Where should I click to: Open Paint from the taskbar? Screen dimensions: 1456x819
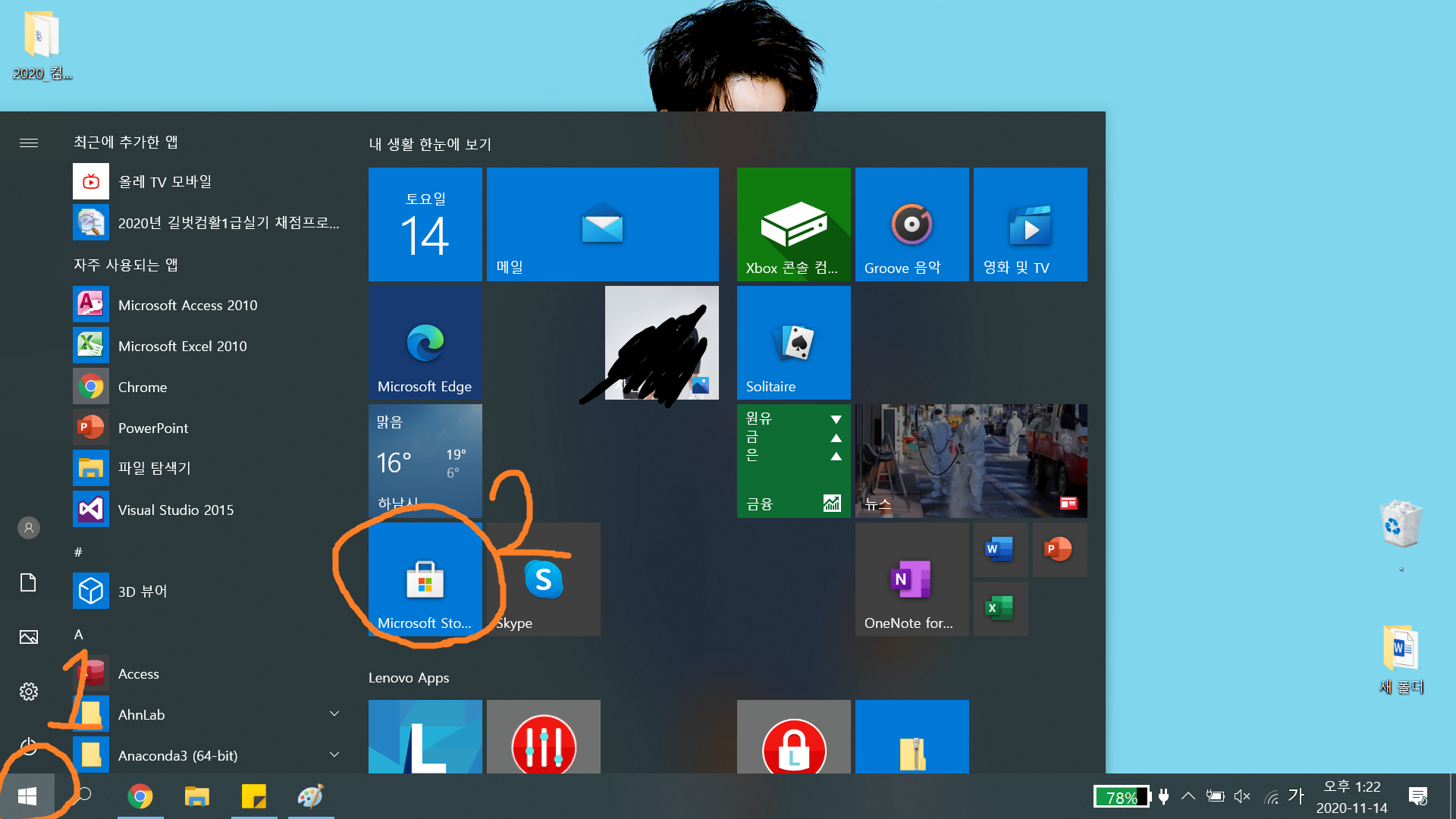(x=311, y=796)
